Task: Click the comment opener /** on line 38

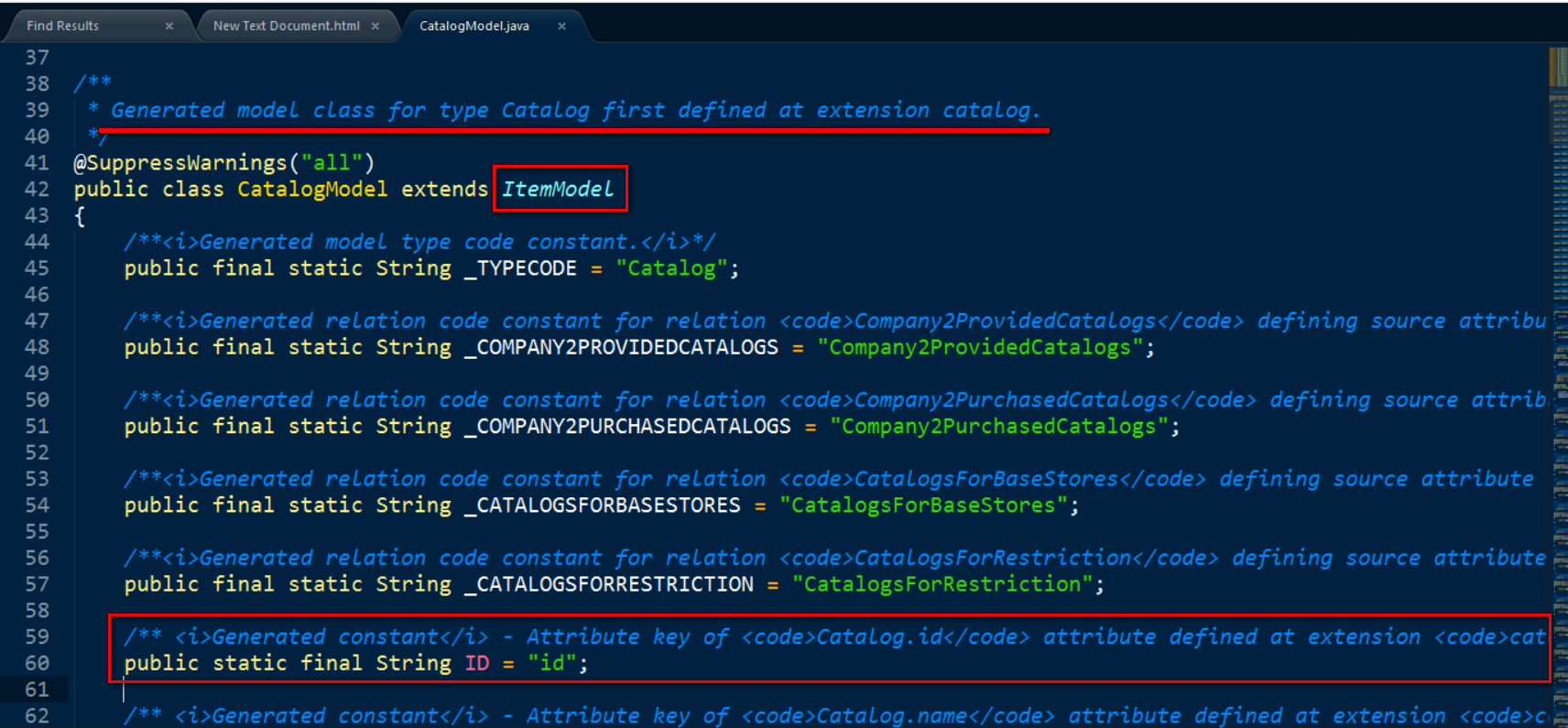Action: [93, 83]
